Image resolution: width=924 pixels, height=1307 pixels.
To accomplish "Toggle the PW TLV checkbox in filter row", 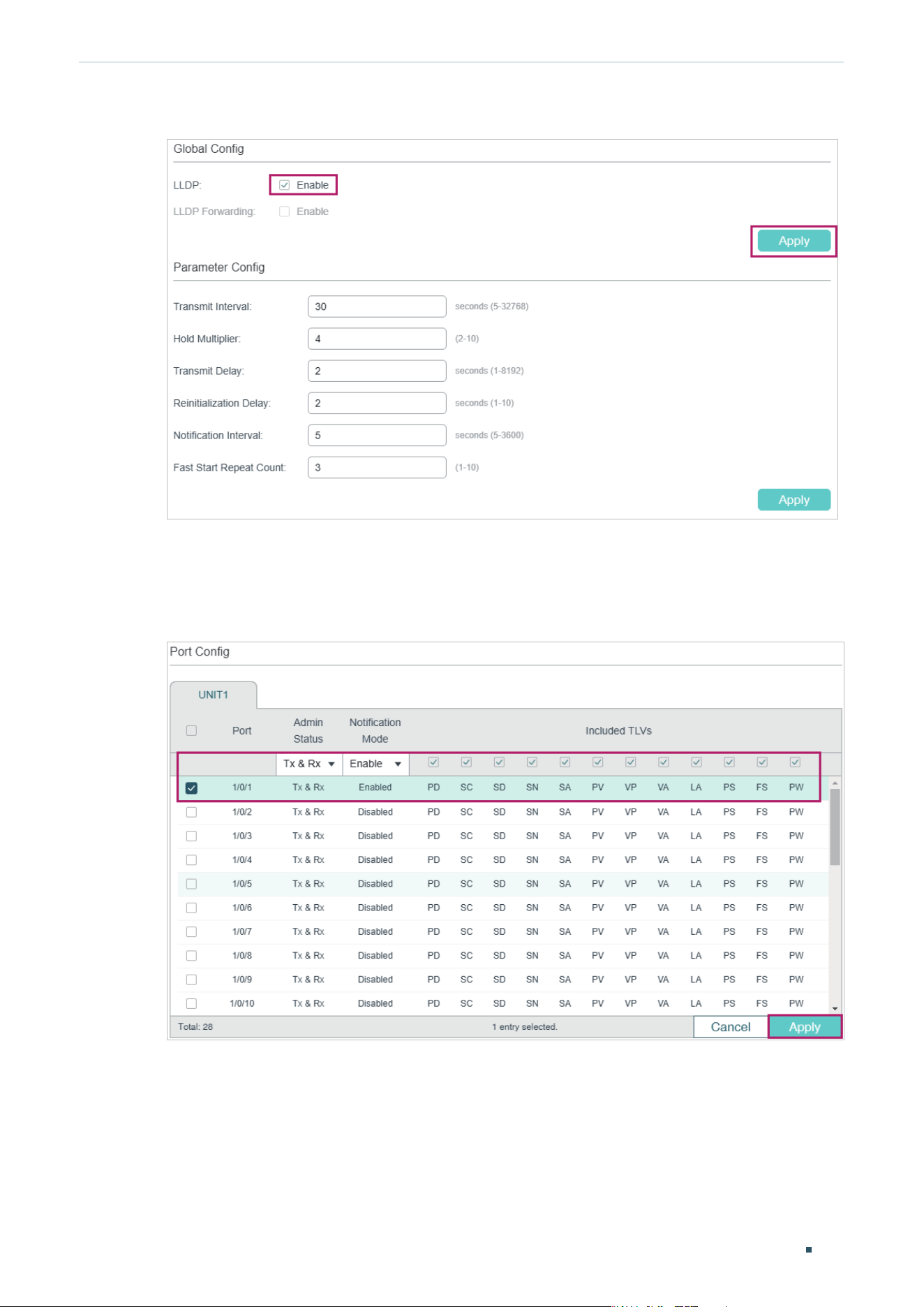I will pyautogui.click(x=795, y=762).
